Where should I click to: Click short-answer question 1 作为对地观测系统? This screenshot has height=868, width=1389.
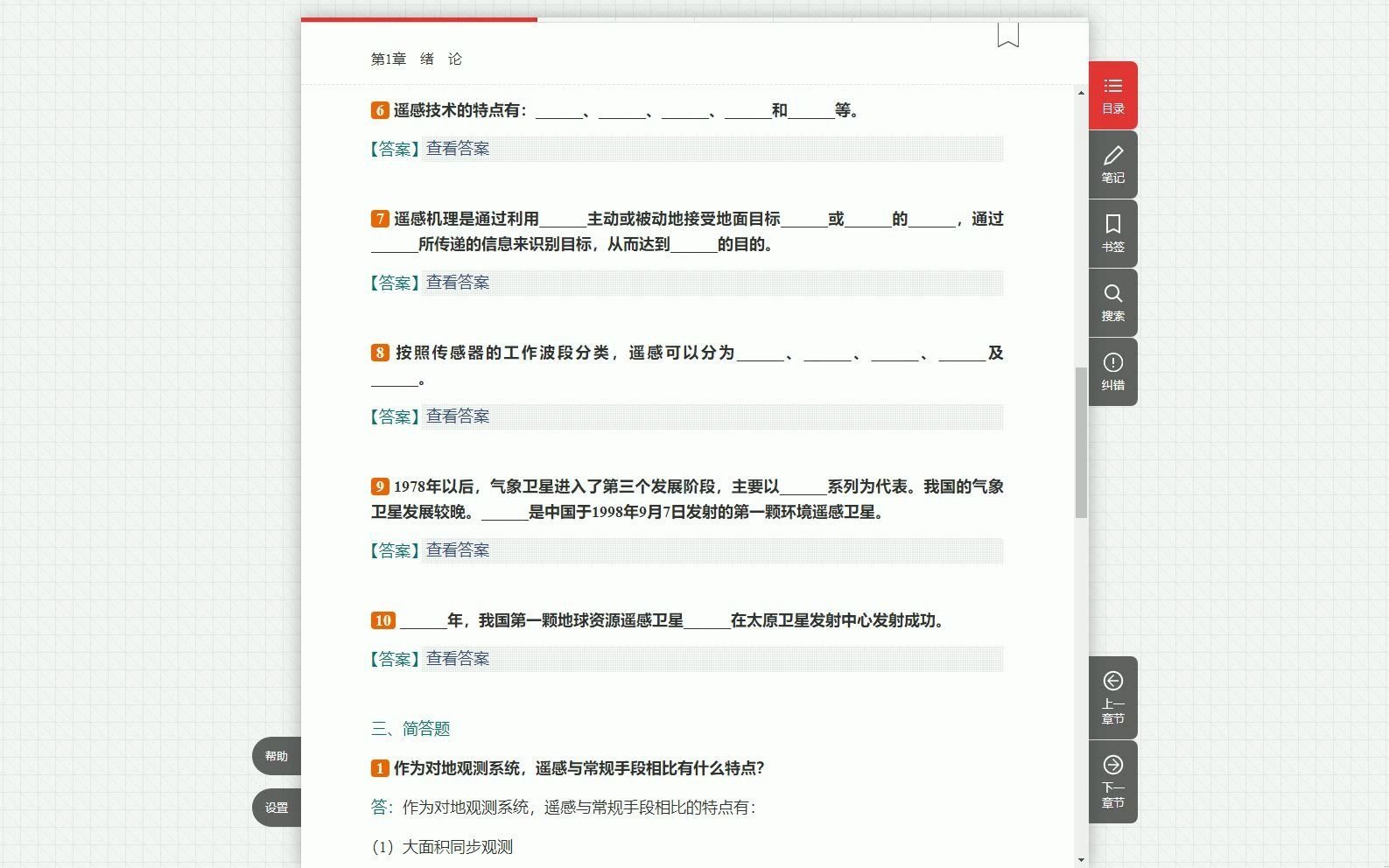click(x=579, y=768)
